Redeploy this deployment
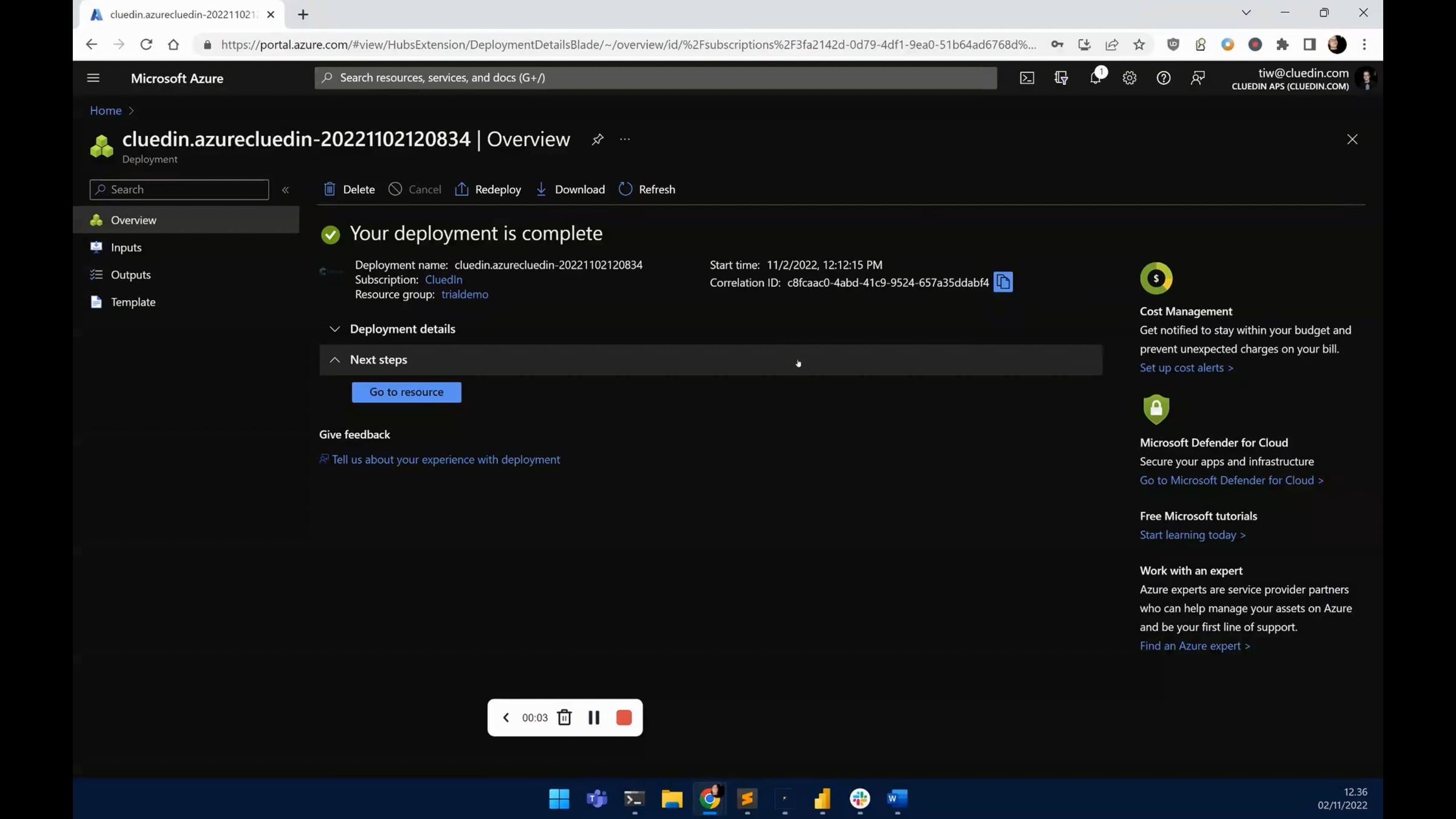Screen dimensions: 1456x819 click(x=487, y=189)
